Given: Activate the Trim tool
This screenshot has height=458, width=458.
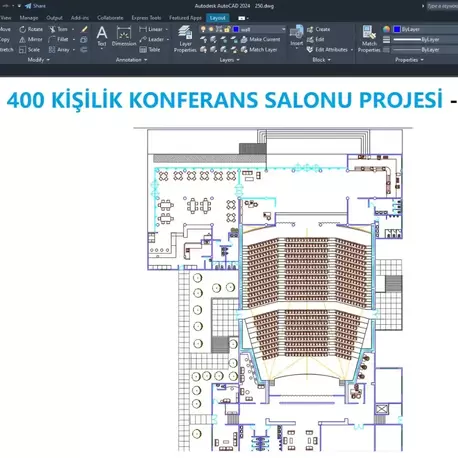Looking at the screenshot, I should [59, 29].
